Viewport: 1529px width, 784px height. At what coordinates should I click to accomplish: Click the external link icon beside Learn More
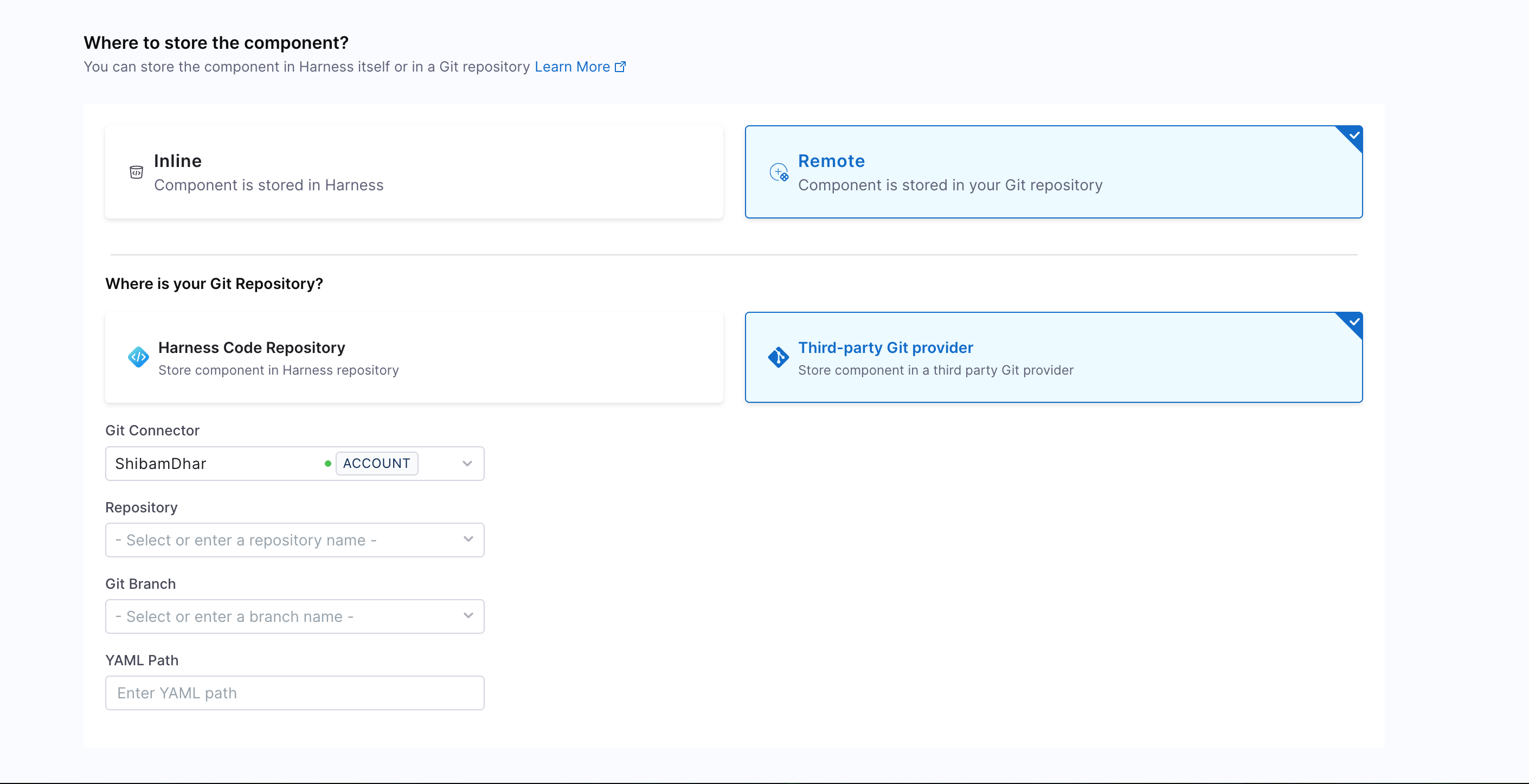[x=620, y=67]
